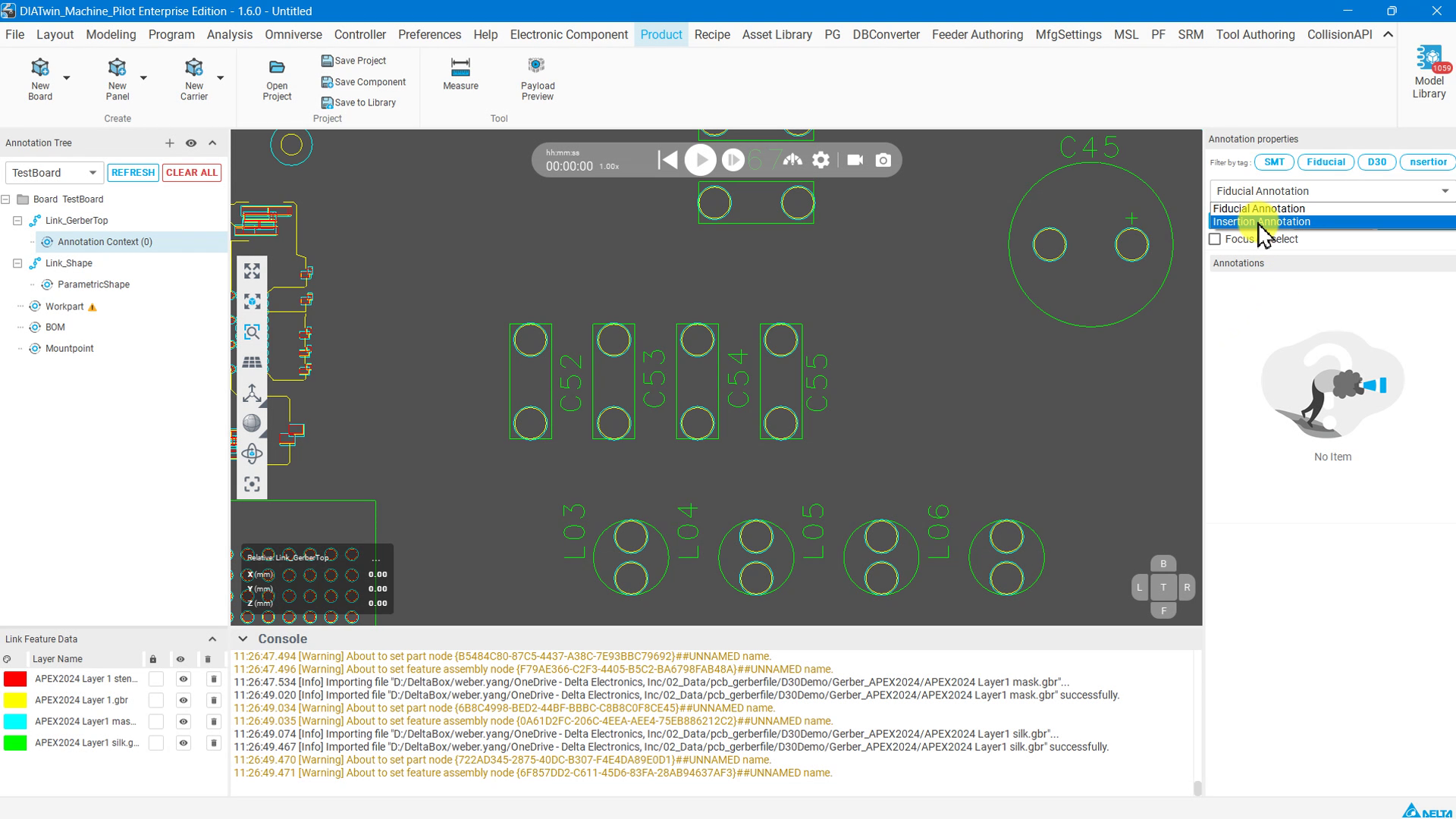Viewport: 1456px width, 819px height.
Task: Switch to the Feeder Authoring tab
Action: [x=977, y=35]
